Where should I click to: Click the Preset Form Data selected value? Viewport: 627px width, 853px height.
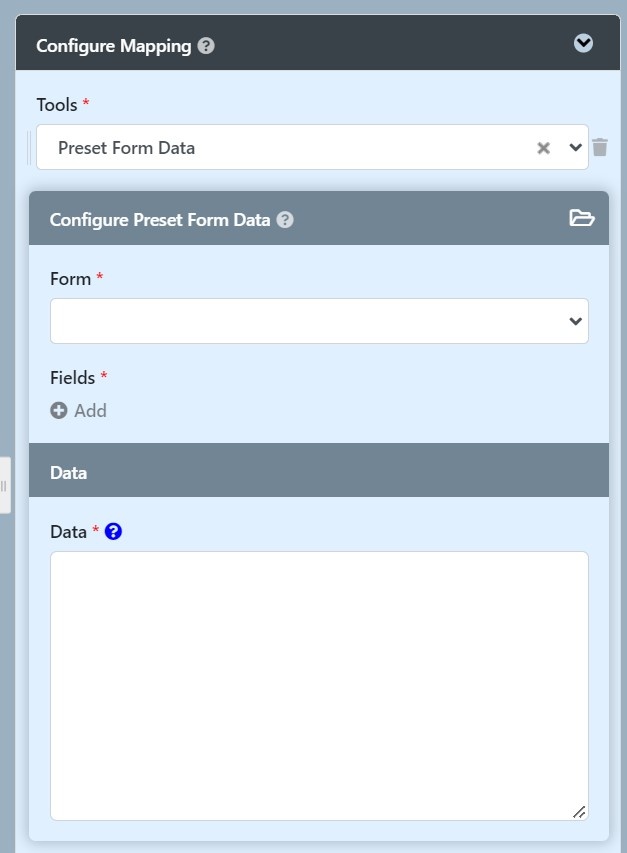point(127,148)
